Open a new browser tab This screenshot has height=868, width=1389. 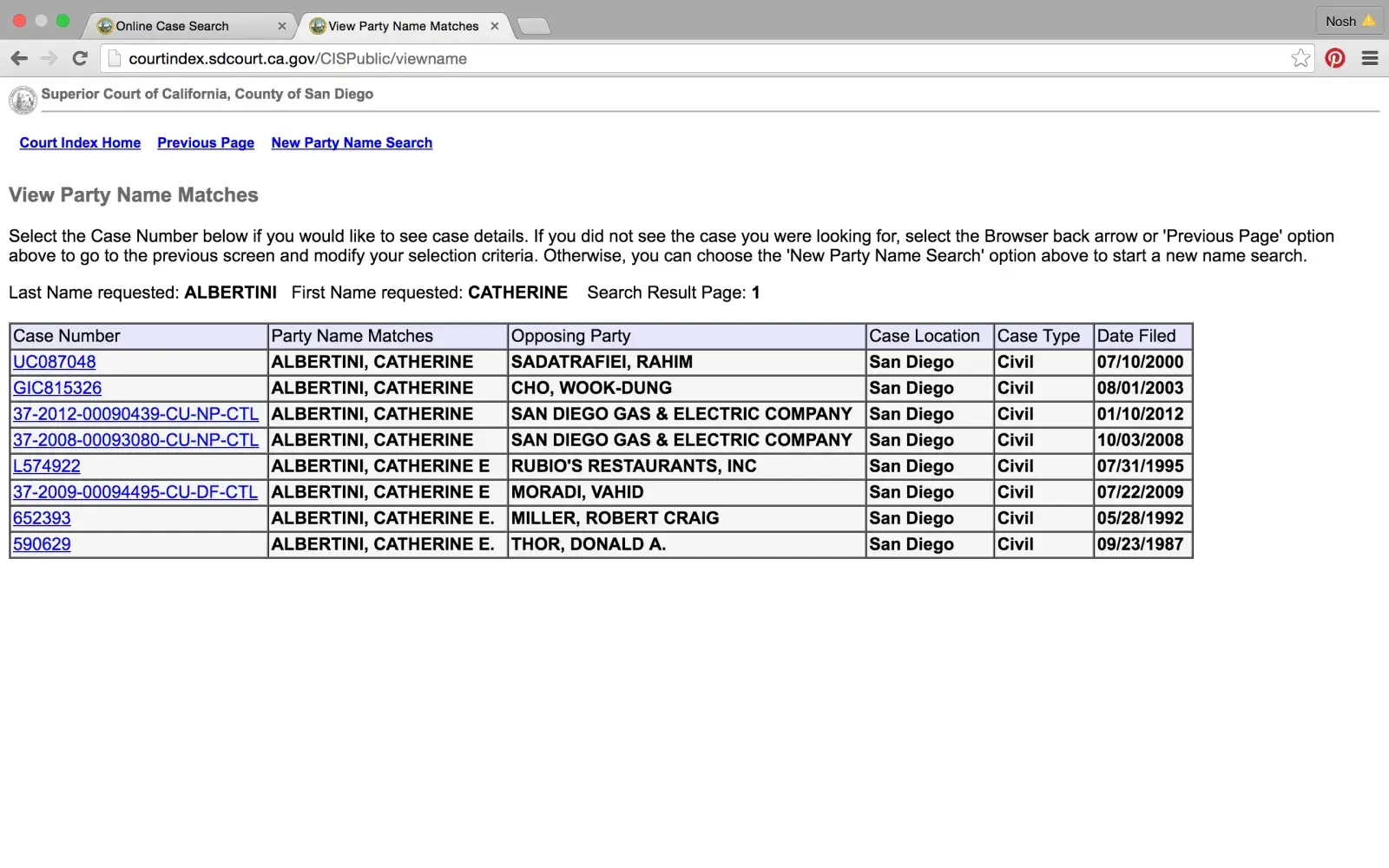coord(533,26)
